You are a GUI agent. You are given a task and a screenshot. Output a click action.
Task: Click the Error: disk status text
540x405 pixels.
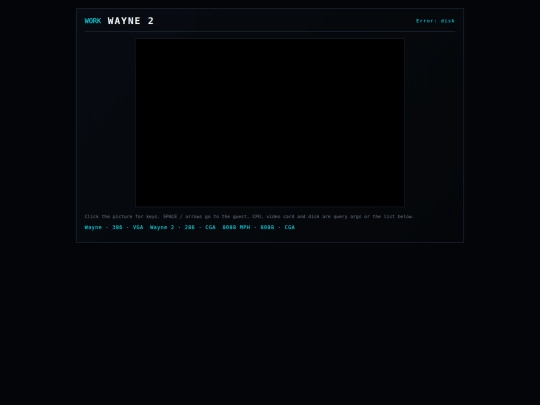[x=435, y=21]
